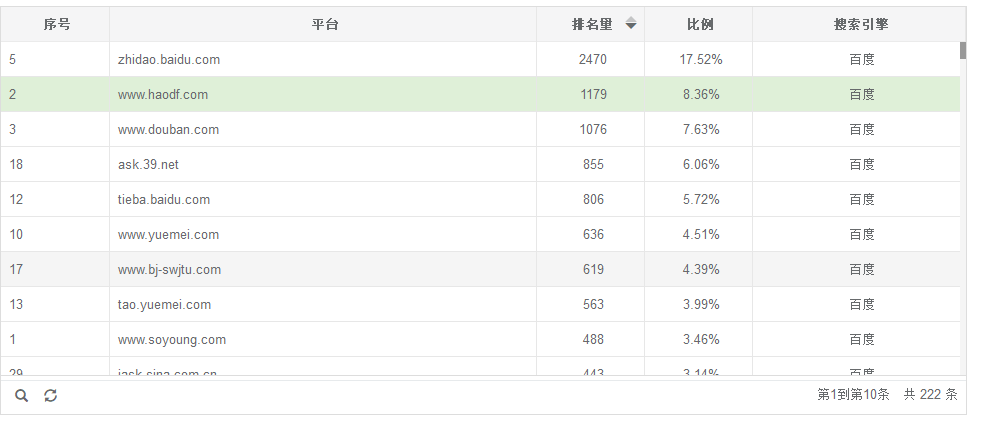Viewport: 982px width, 441px height.
Task: Click the 搜索引擎 column header
Action: pos(860,24)
